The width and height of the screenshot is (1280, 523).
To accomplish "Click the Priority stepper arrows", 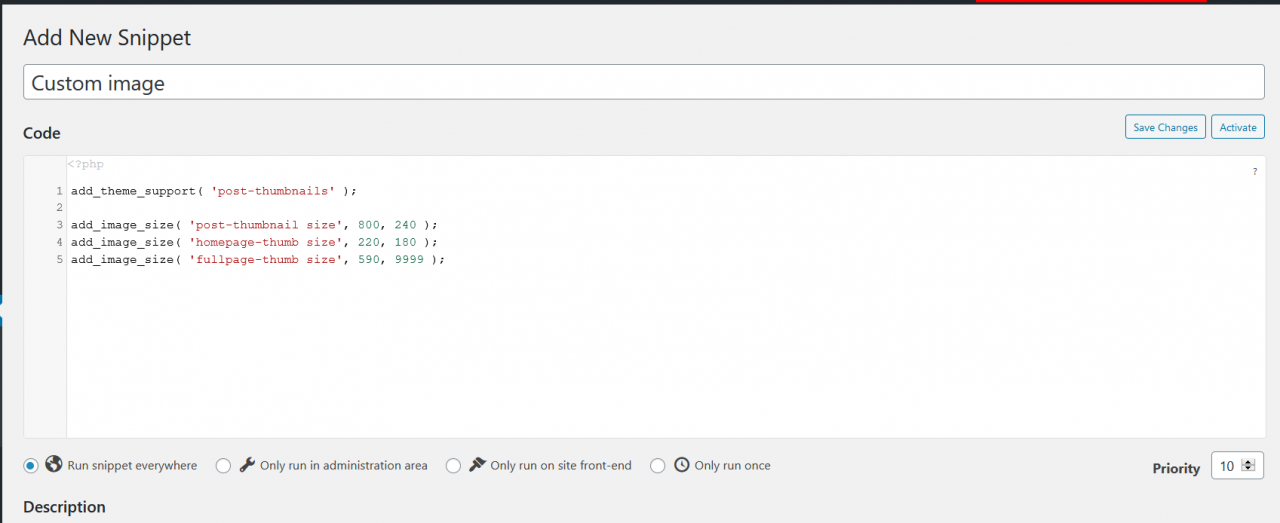I will (x=1246, y=465).
